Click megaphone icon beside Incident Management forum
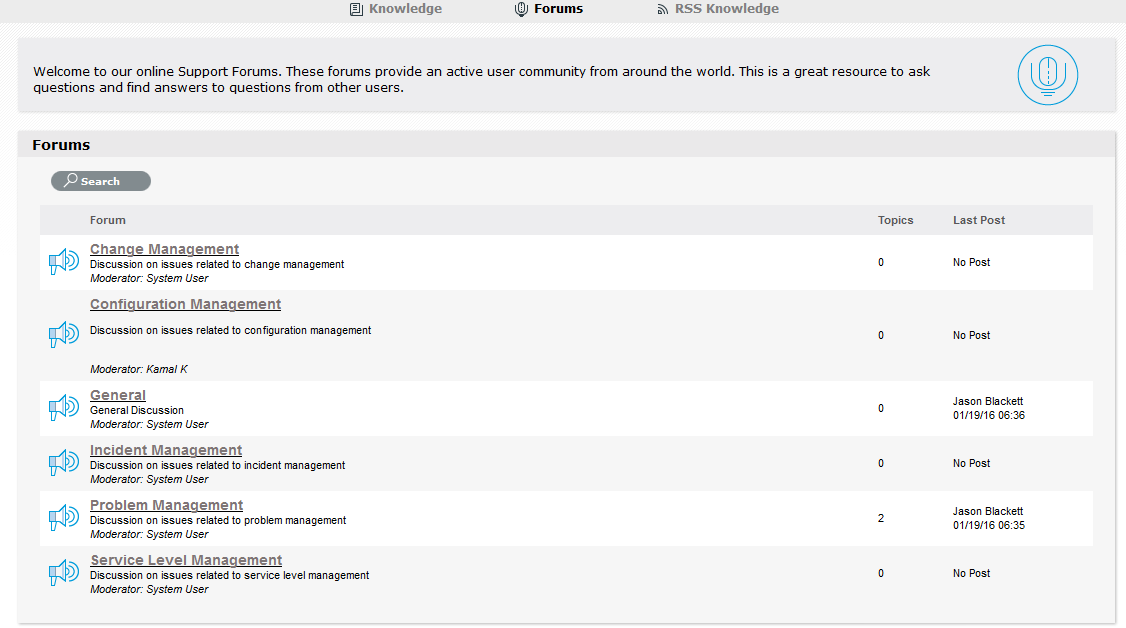Viewport: 1126px width, 628px height. 64,463
